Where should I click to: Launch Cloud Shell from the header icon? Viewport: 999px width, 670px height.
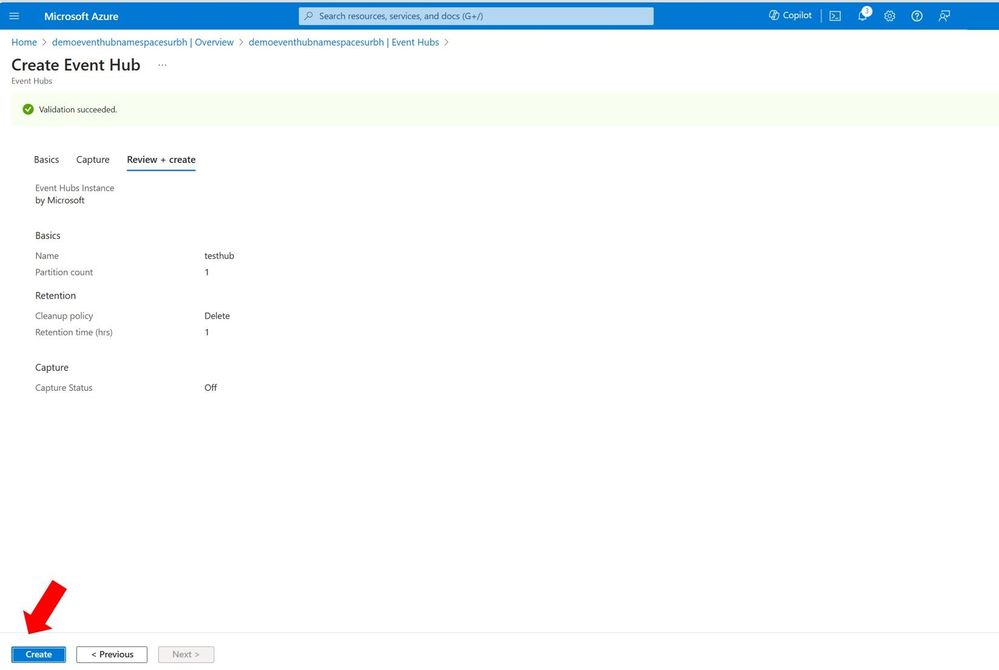[835, 16]
